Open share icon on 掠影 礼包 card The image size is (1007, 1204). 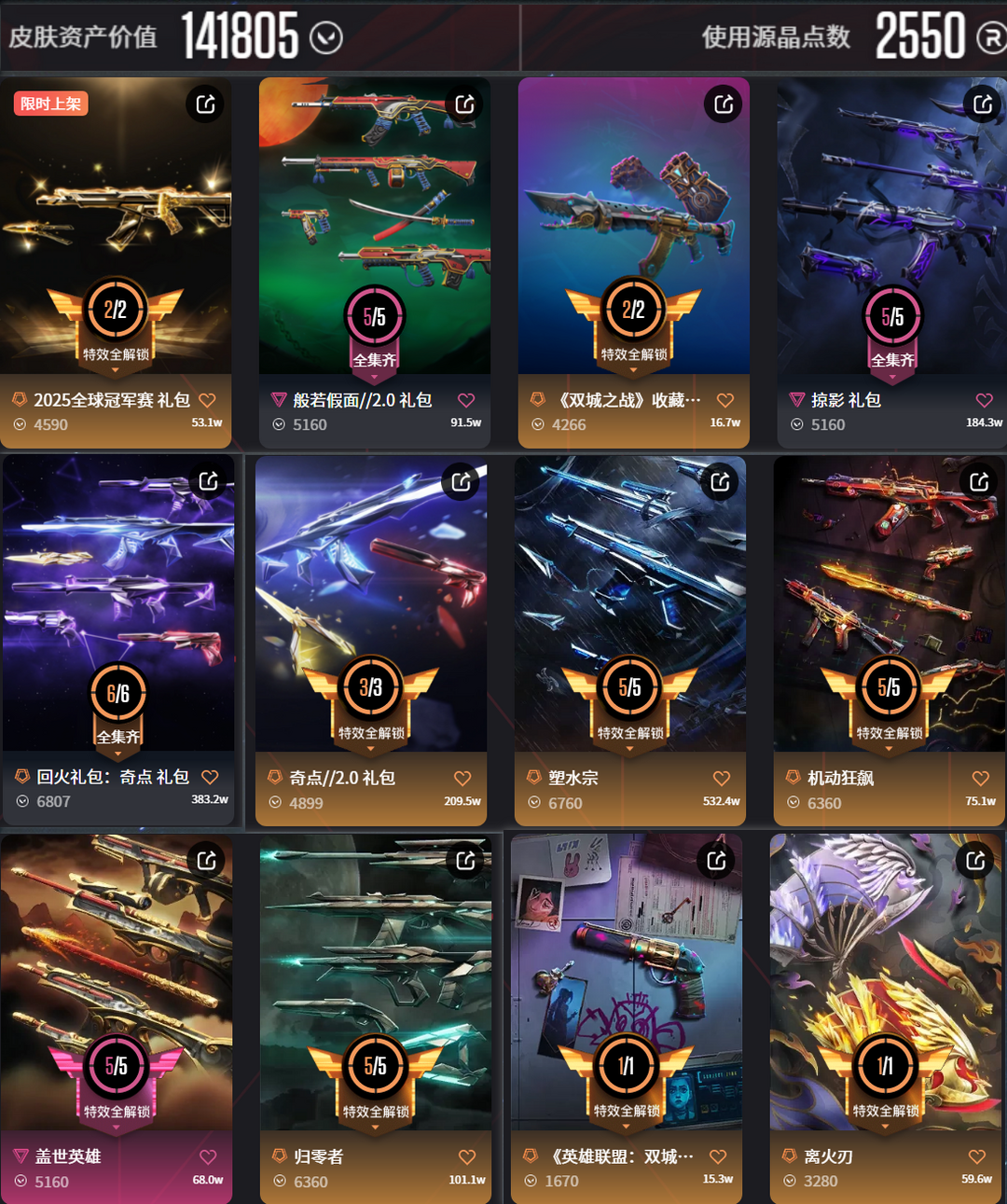[x=983, y=104]
